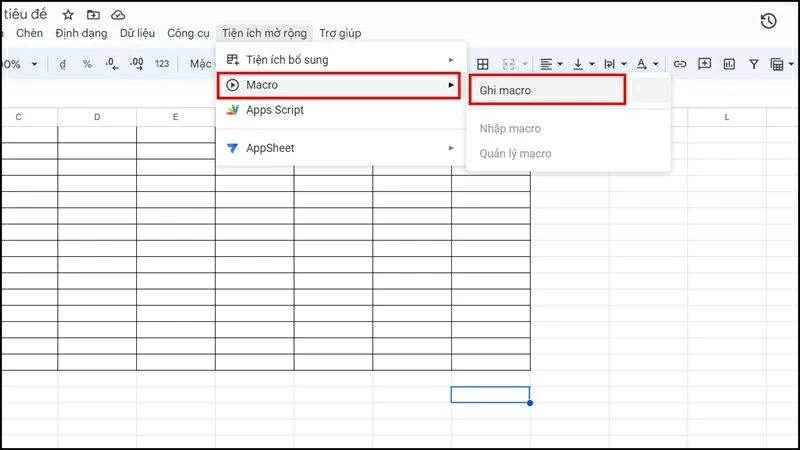Viewport: 800px width, 450px height.
Task: Open the text rotation dropdown
Action: 614,64
